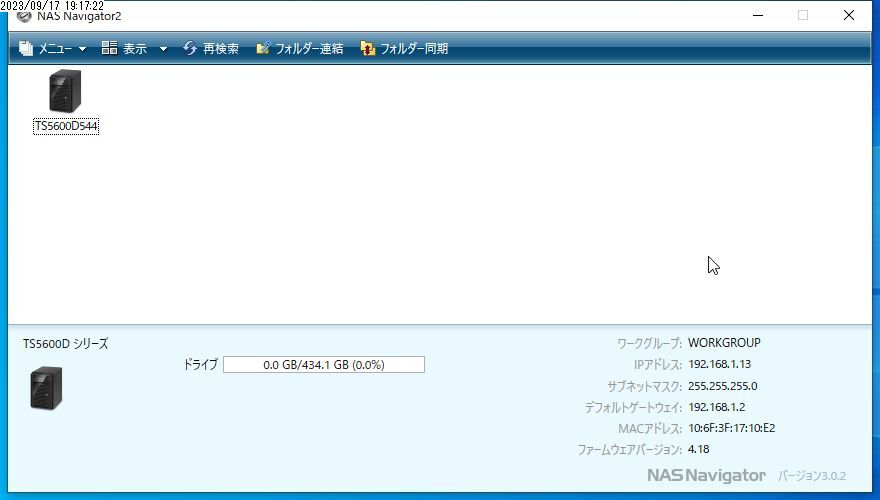Close the NAS Navigator2 window

(x=849, y=15)
